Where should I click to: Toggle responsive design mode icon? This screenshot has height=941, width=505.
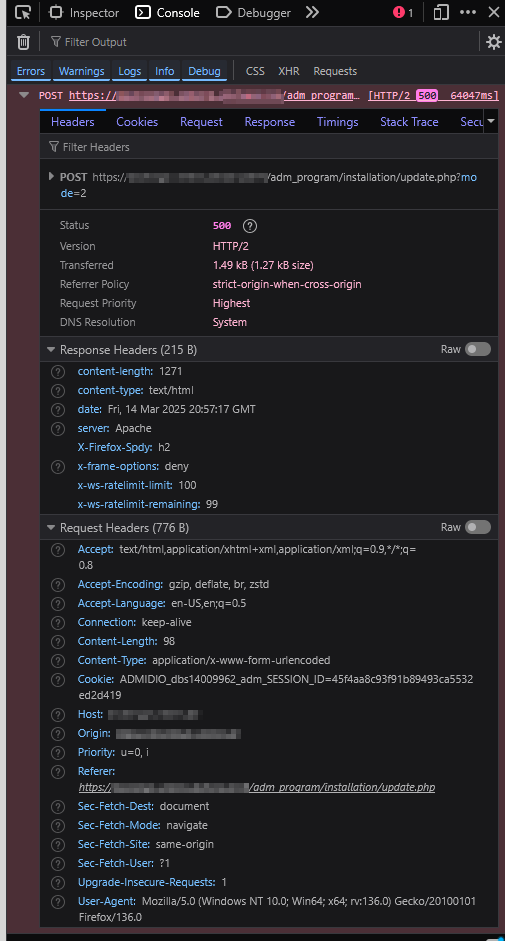(441, 12)
